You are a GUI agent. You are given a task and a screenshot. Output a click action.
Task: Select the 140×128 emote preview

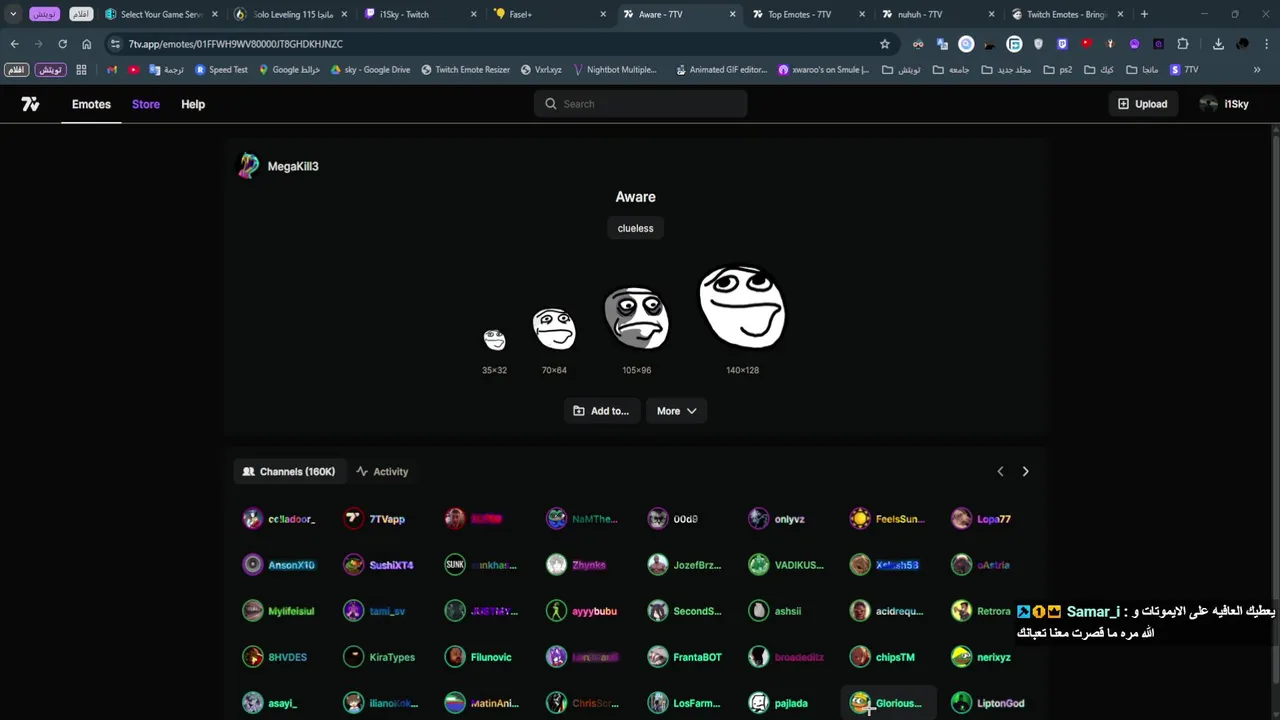(x=742, y=308)
